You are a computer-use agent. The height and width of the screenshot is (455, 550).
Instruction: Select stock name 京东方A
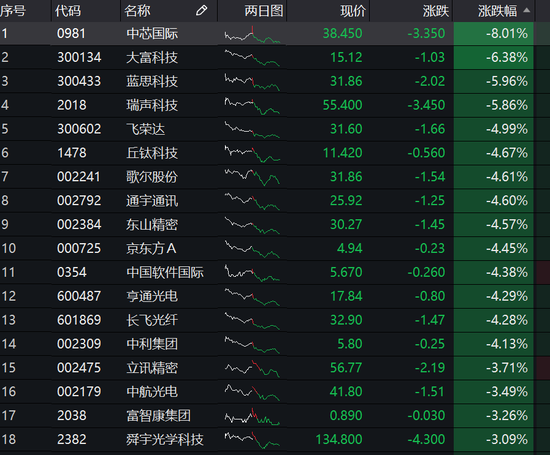pos(151,248)
